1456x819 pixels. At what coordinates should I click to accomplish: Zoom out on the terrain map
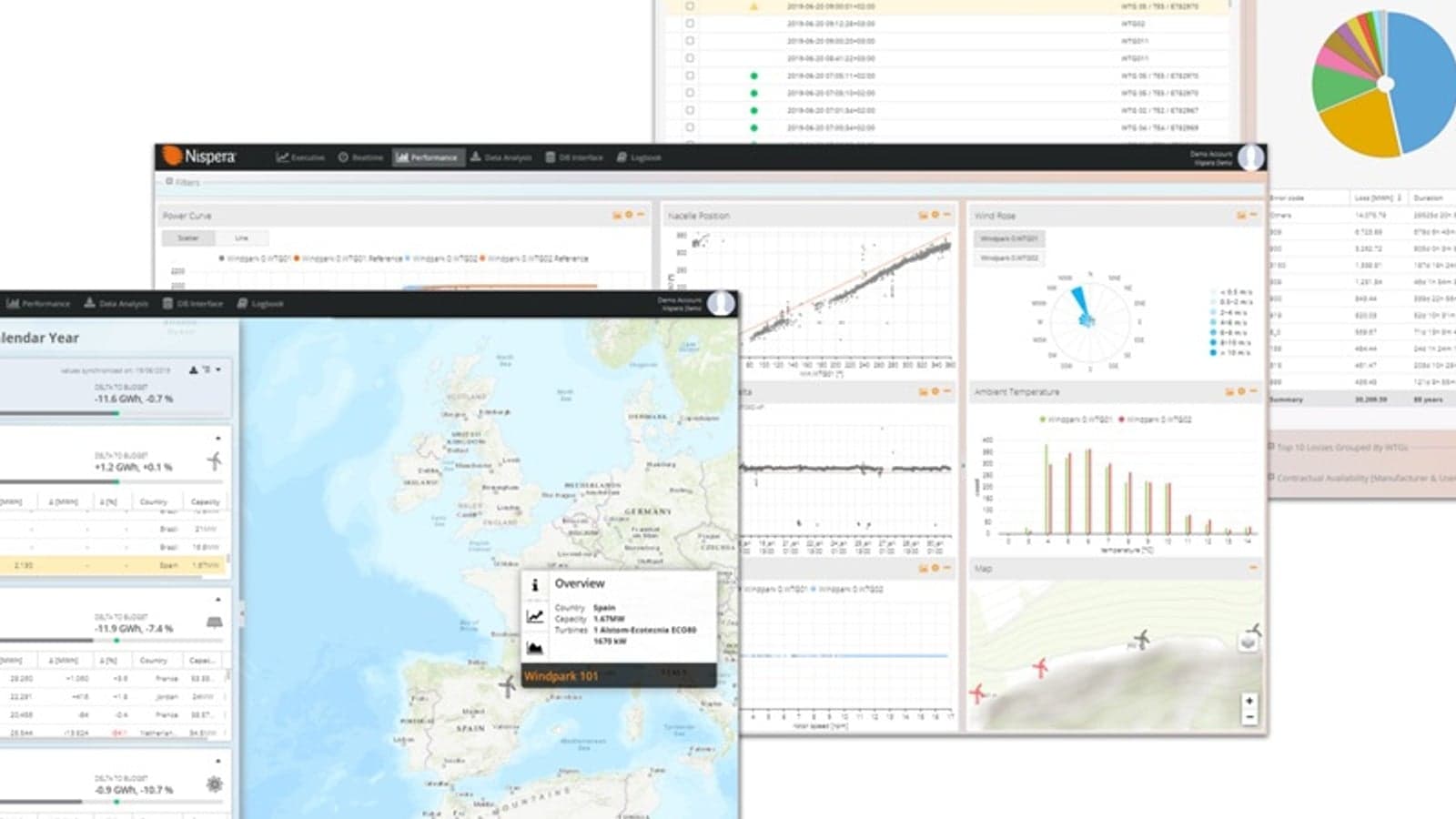click(x=1249, y=717)
